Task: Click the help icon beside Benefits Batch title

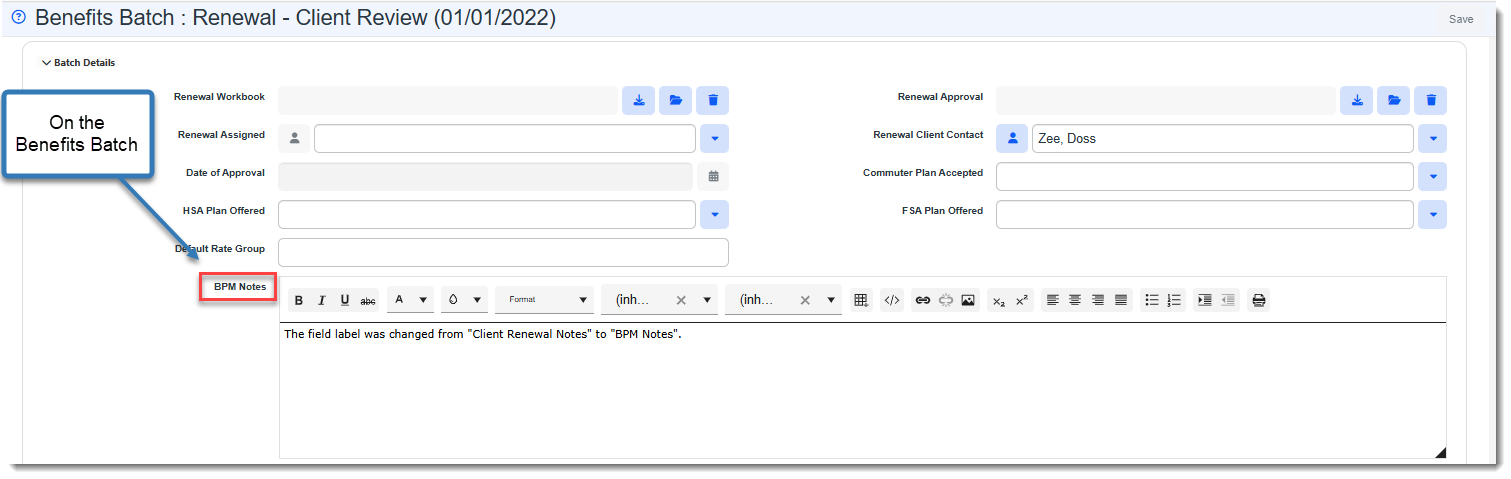Action: coord(18,17)
